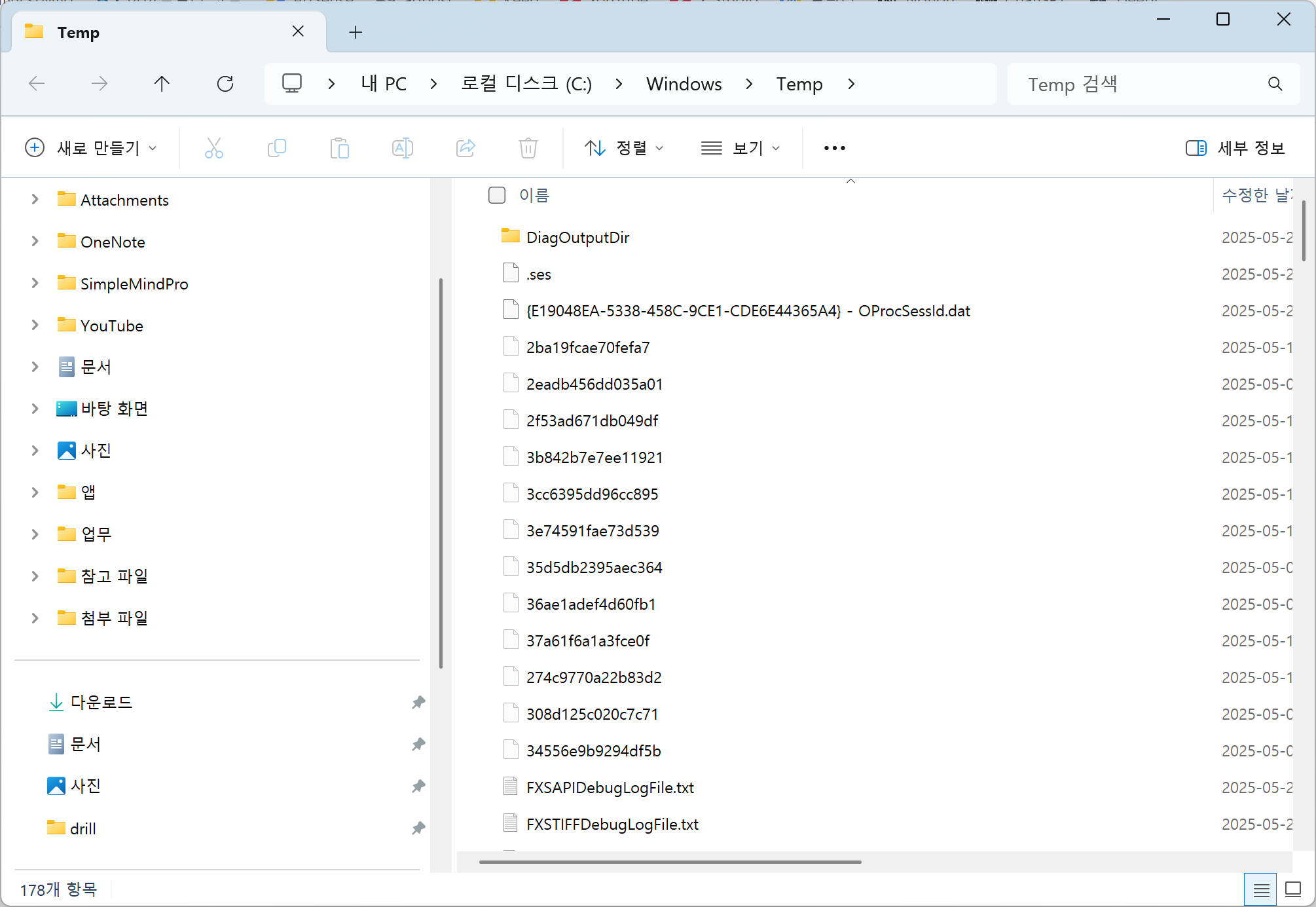Refresh the Temp folder view
This screenshot has width=1316, height=907.
pyautogui.click(x=225, y=84)
